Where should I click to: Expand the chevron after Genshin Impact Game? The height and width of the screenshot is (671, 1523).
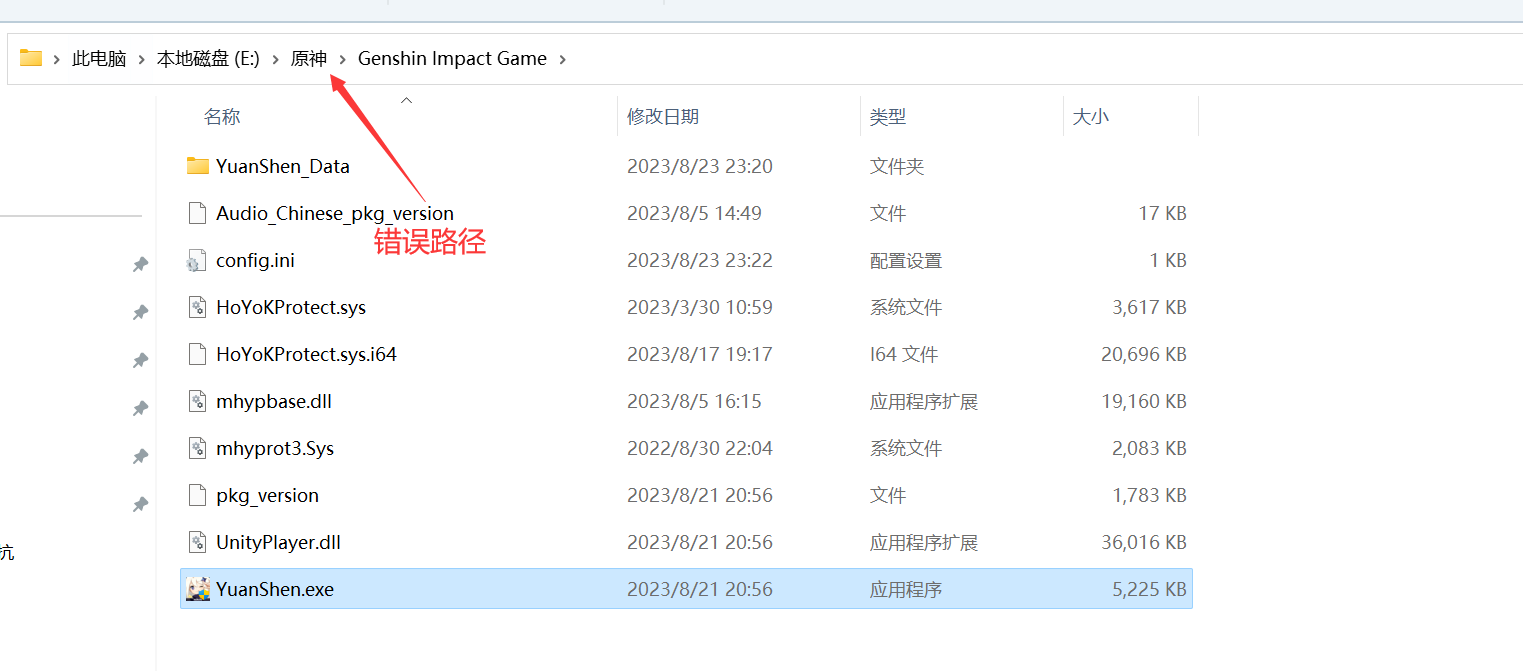[562, 59]
